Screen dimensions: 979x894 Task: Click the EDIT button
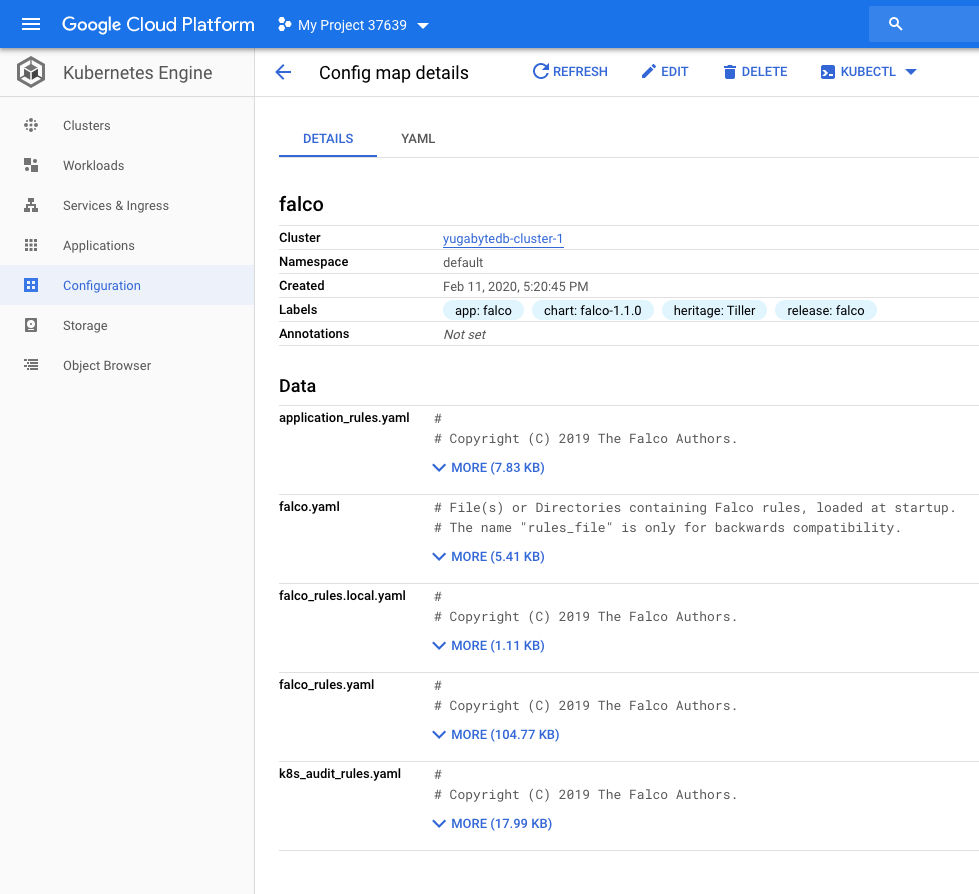click(x=664, y=72)
